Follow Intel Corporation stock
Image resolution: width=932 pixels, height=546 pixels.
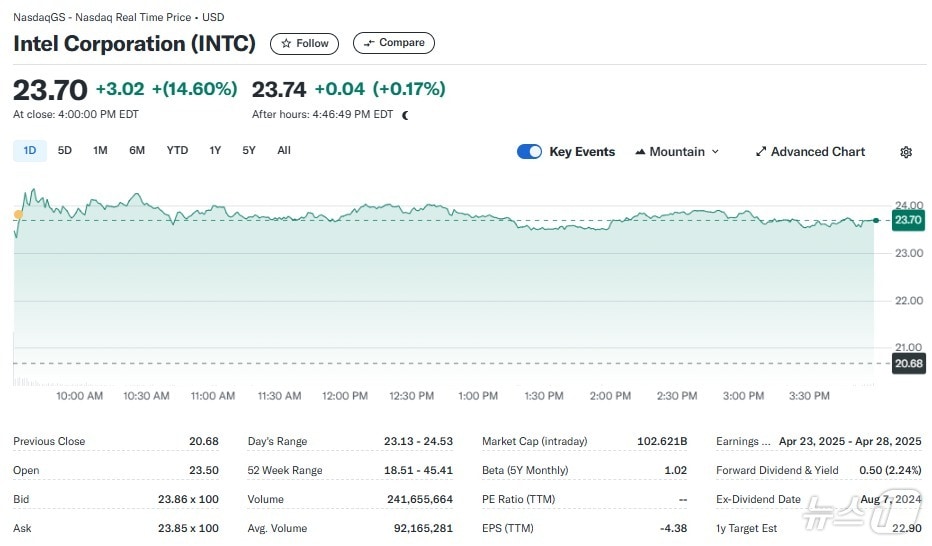tap(304, 44)
